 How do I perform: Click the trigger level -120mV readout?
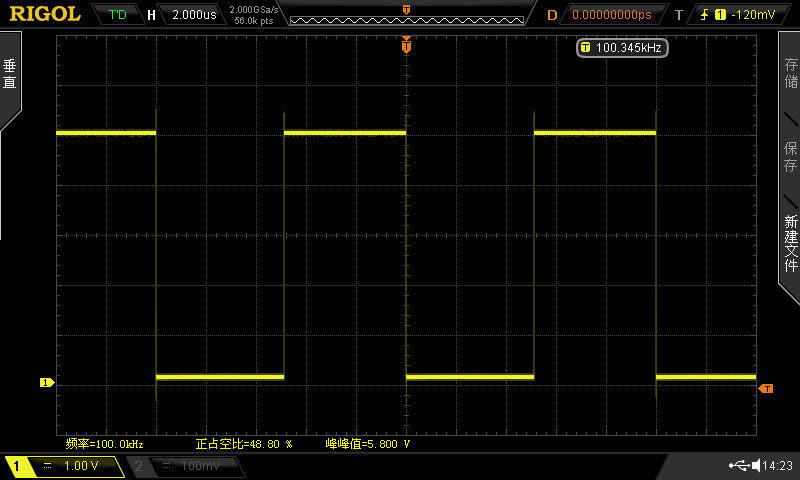point(753,15)
